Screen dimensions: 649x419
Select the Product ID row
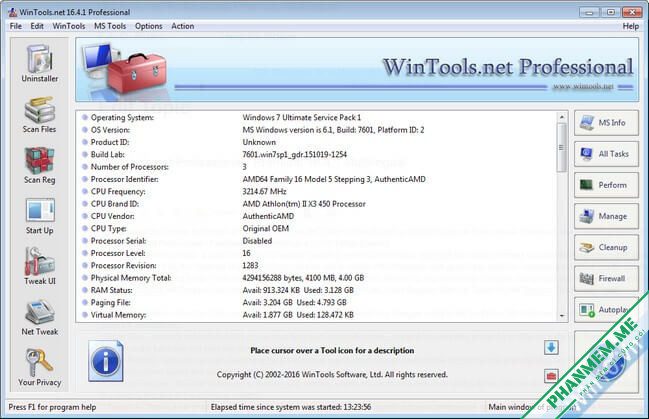pos(317,142)
